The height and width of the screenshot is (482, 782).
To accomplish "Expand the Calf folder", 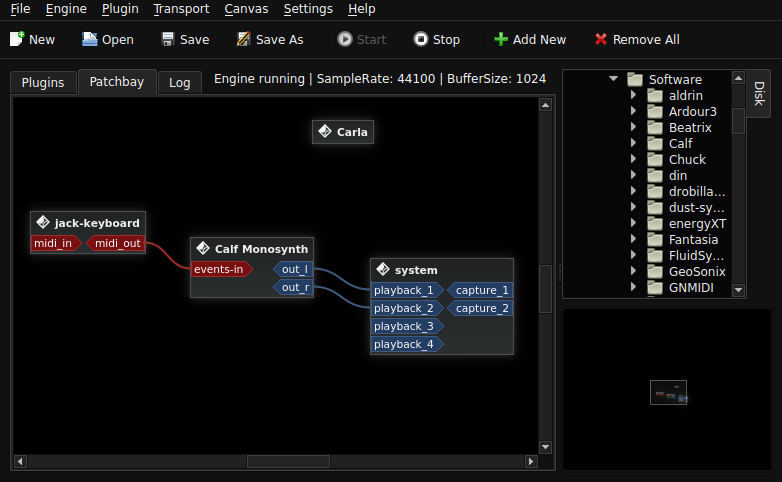I will click(x=633, y=143).
